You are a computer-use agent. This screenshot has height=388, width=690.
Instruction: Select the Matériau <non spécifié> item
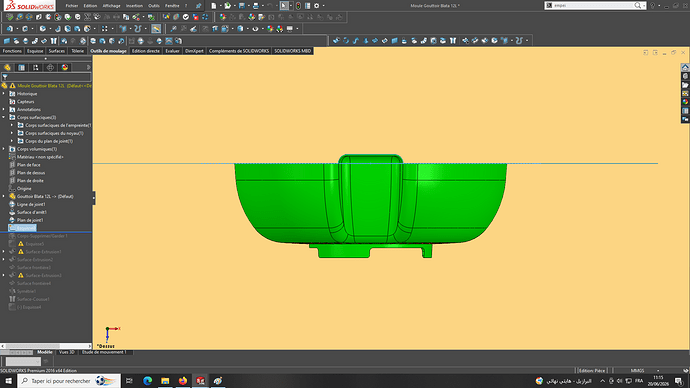40,157
